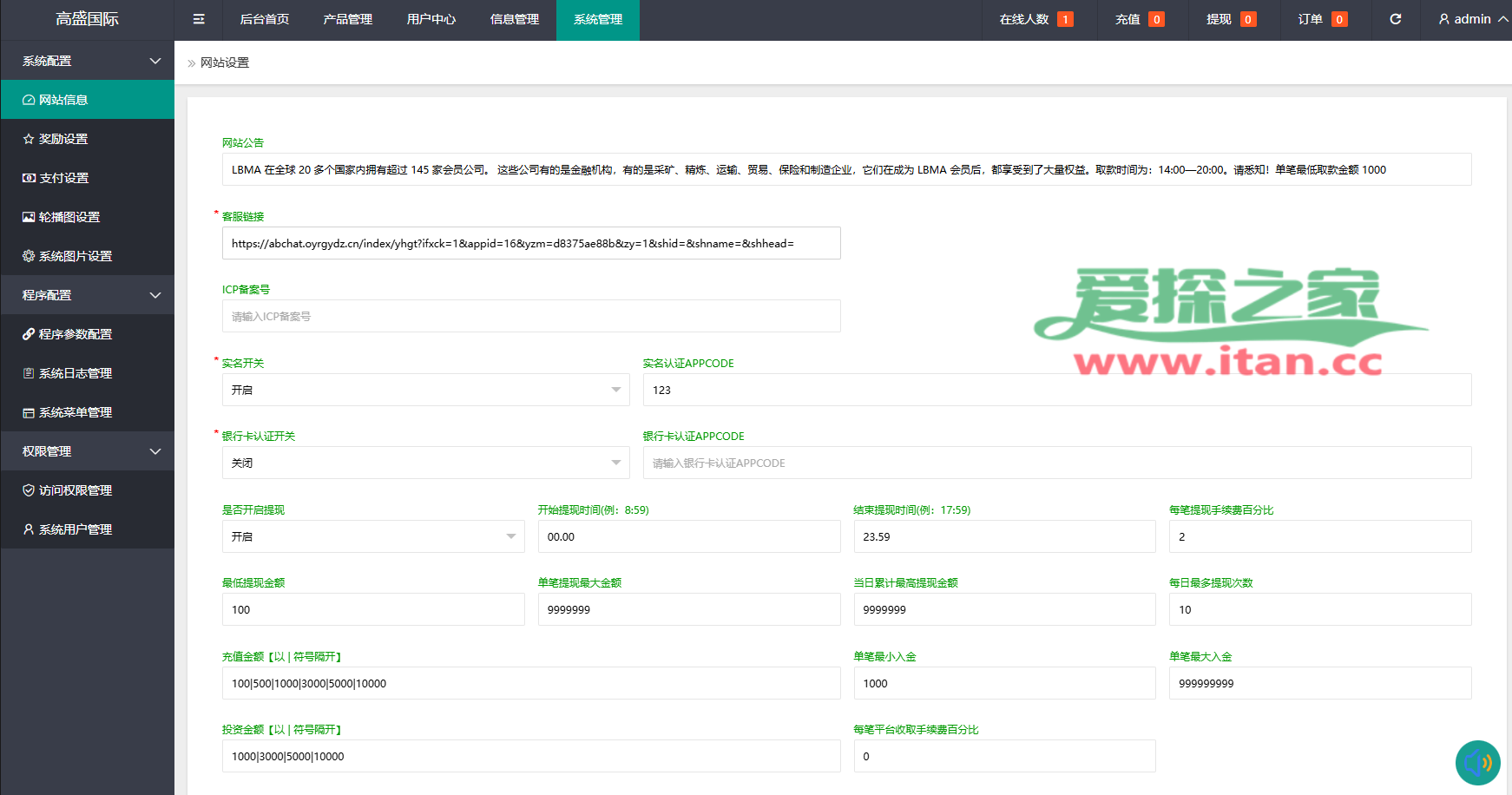Viewport: 1512px width, 795px height.
Task: Switch to the 产品管理 top tab
Action: coord(347,19)
